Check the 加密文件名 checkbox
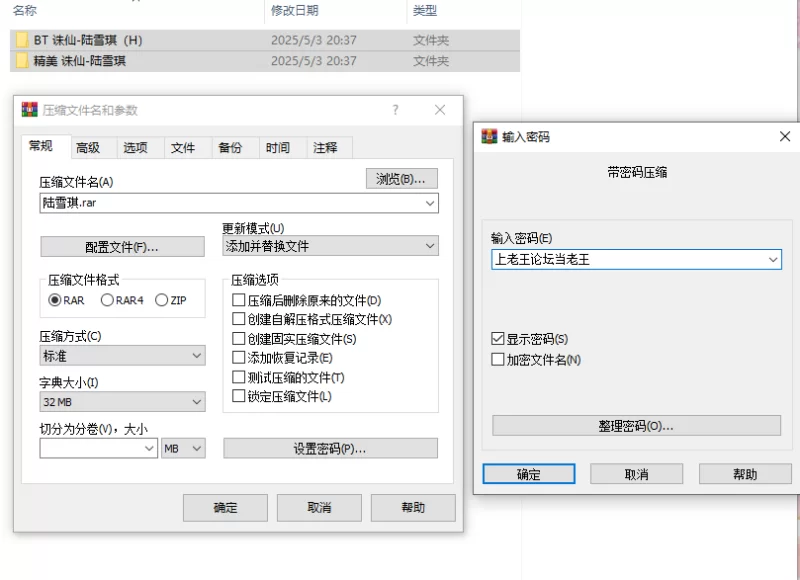The height and width of the screenshot is (580, 800). pos(497,359)
